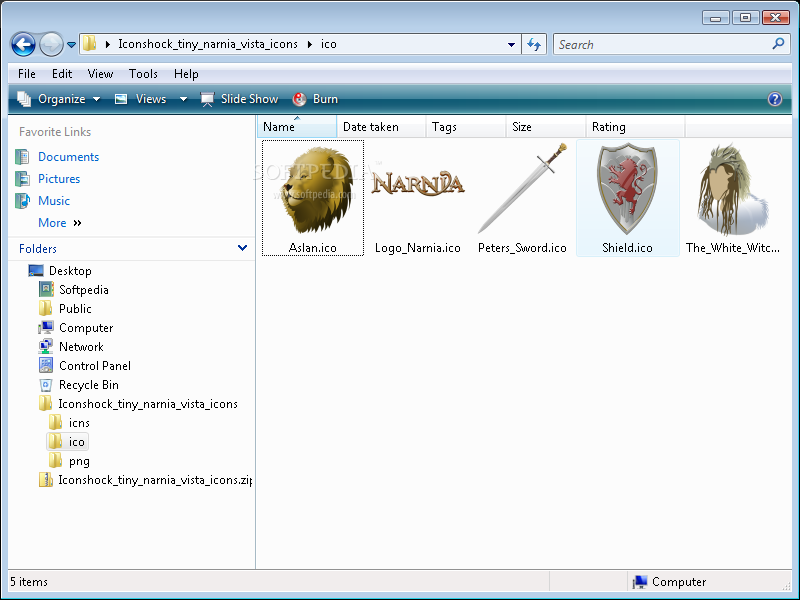Select the Peters_Sword.ico thumbnail
This screenshot has height=600, width=800.
522,198
